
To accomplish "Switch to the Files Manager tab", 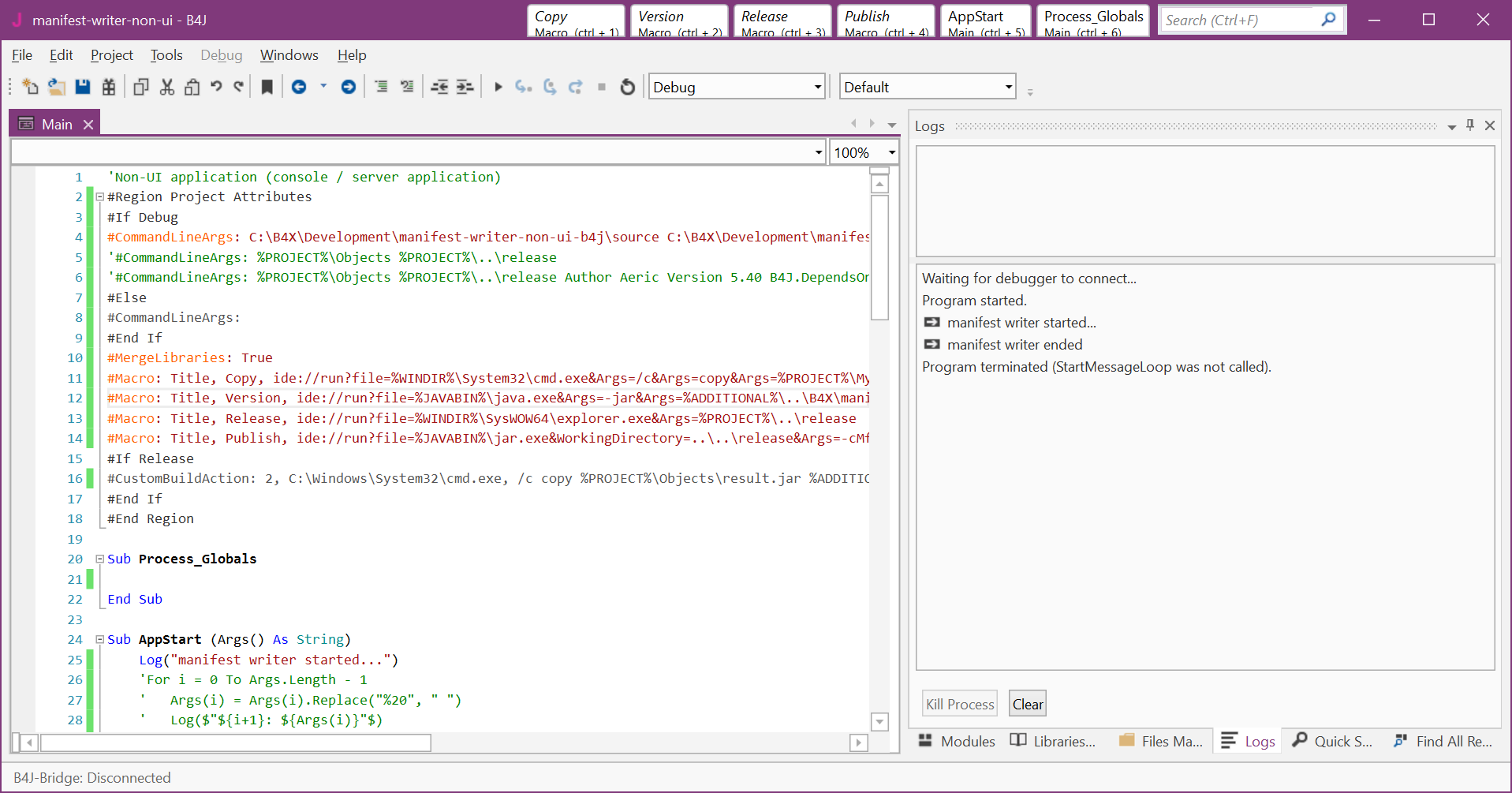I will [1161, 741].
